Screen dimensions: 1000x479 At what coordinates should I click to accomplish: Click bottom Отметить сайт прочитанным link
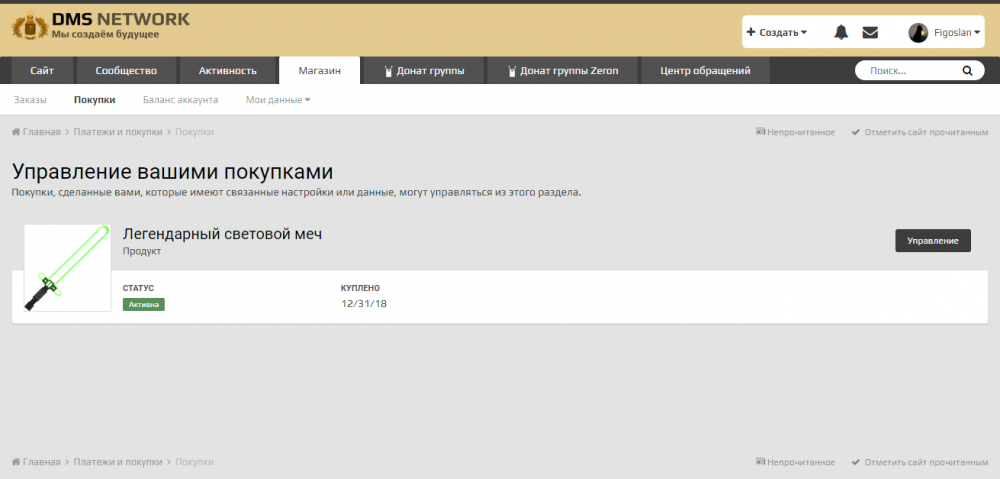(x=920, y=462)
